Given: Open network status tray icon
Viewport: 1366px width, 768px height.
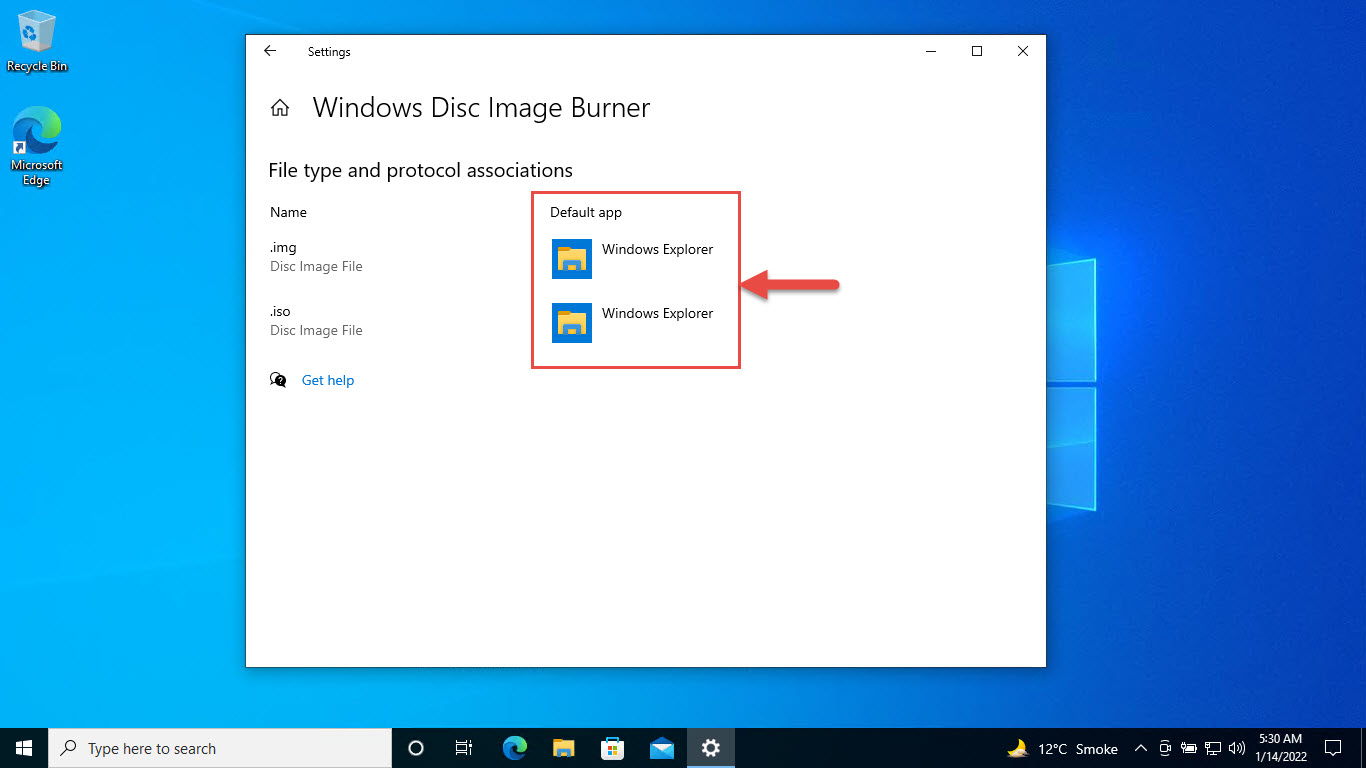Looking at the screenshot, I should (x=1213, y=749).
